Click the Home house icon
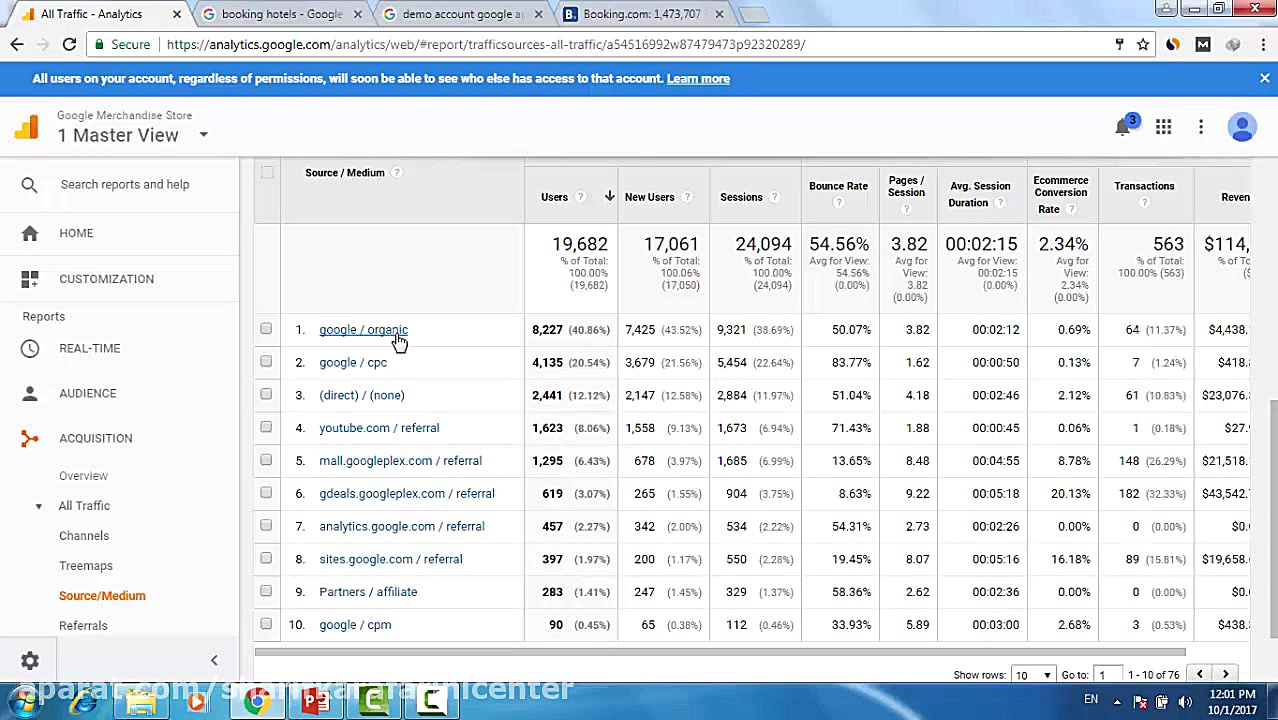The image size is (1278, 720). (x=30, y=233)
